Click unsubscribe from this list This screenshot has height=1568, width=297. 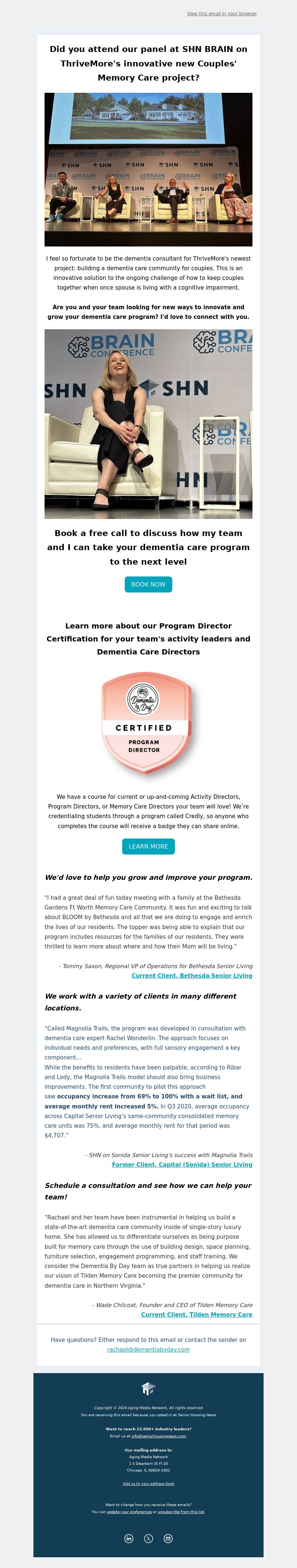tap(181, 1512)
